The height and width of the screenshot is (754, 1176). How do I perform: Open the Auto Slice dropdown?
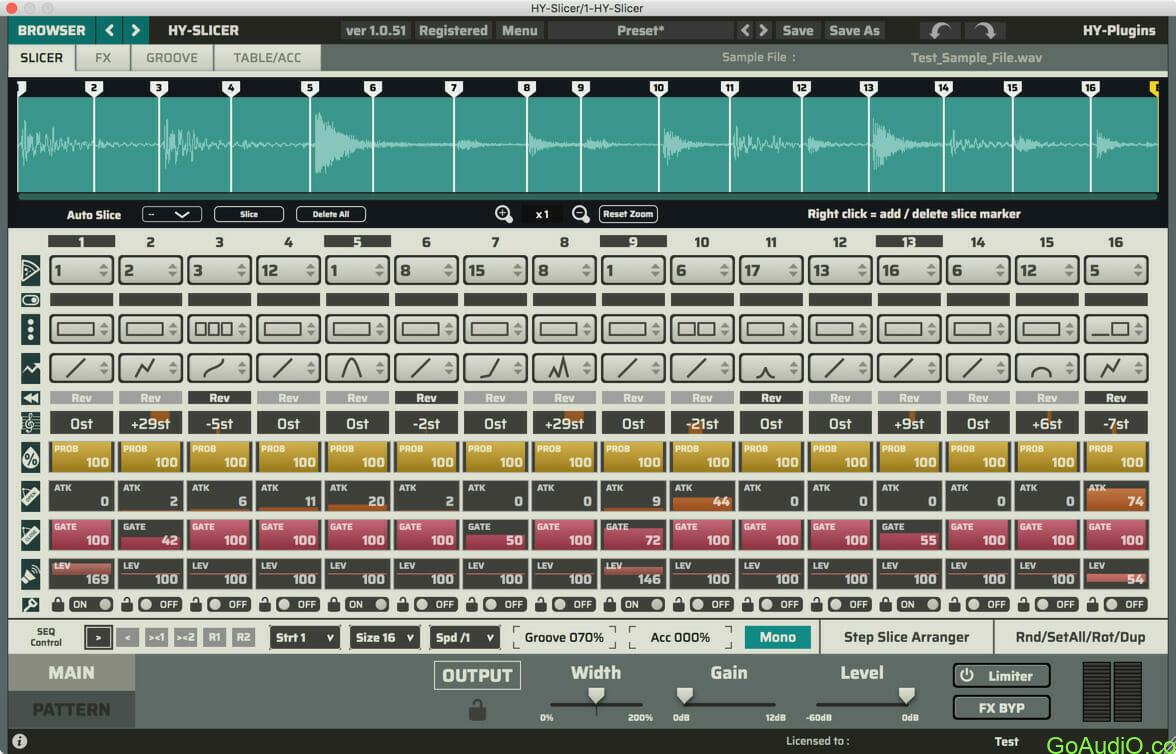pos(172,214)
